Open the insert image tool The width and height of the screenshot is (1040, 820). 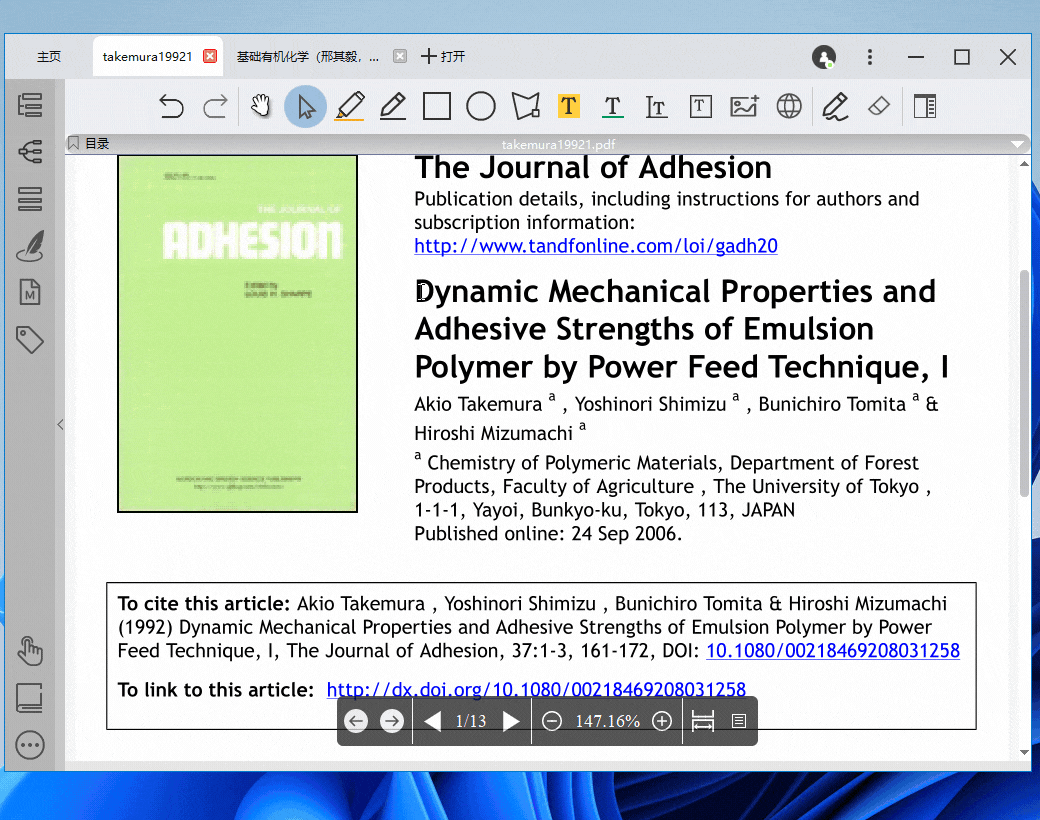click(x=744, y=106)
